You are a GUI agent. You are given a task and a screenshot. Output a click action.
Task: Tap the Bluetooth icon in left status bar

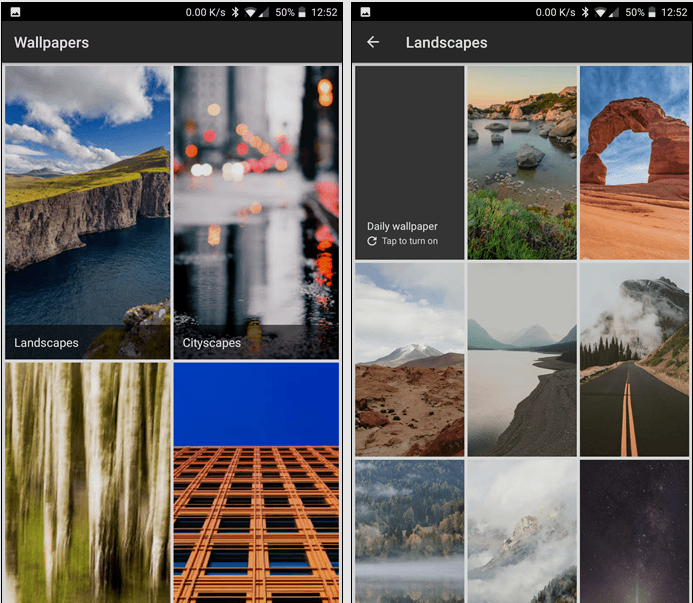pyautogui.click(x=235, y=12)
